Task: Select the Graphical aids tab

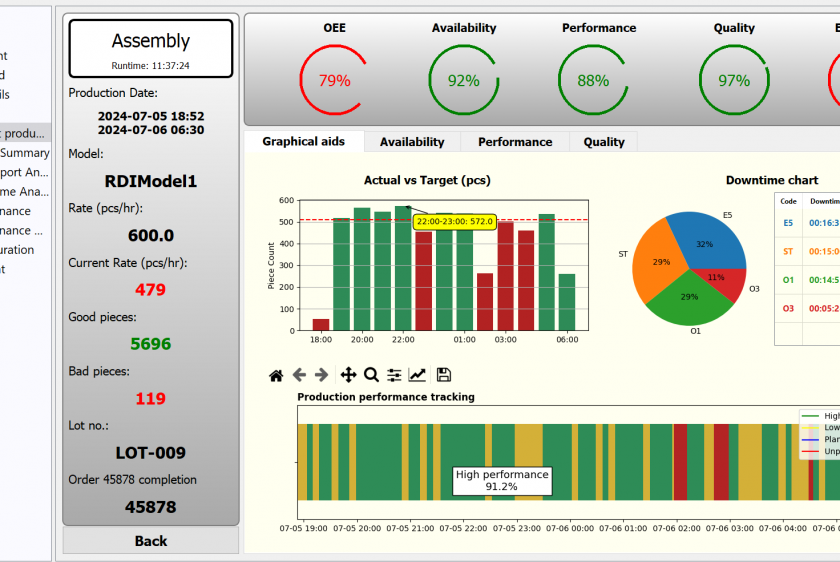Action: coord(303,142)
